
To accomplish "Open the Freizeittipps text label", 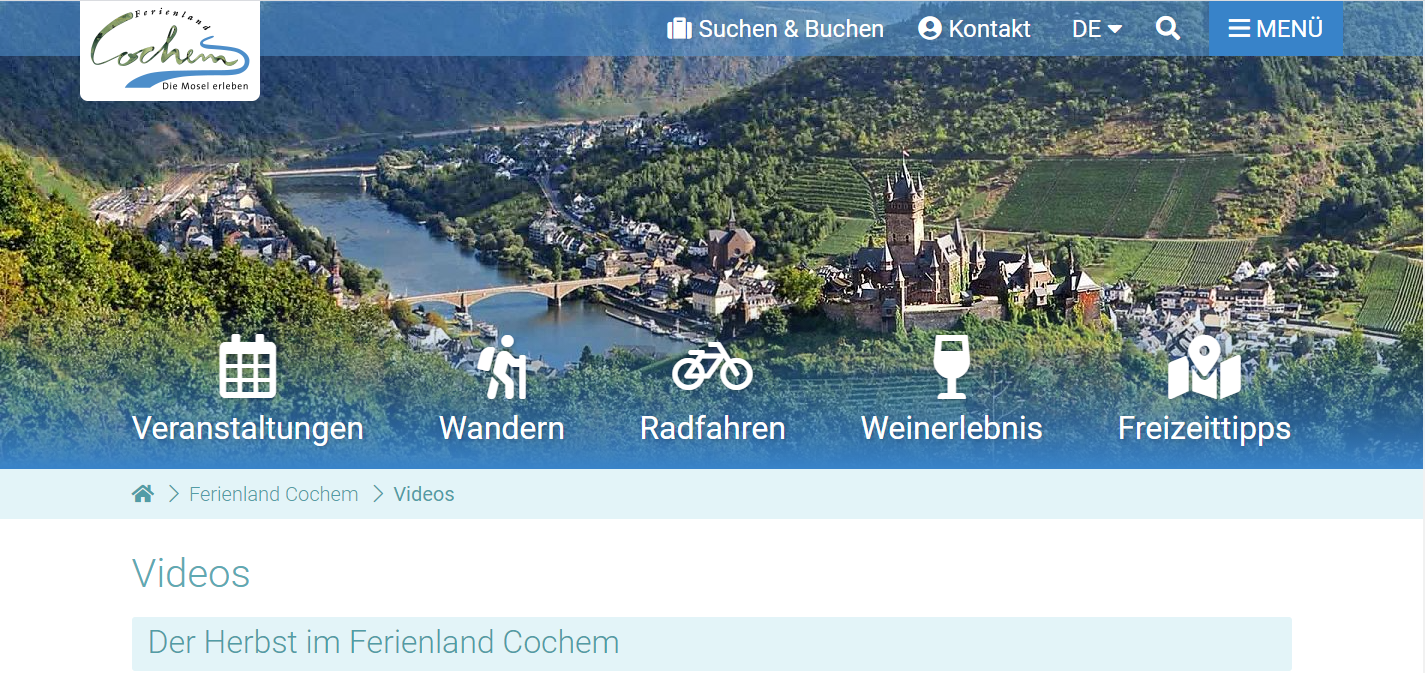I will pyautogui.click(x=1204, y=428).
